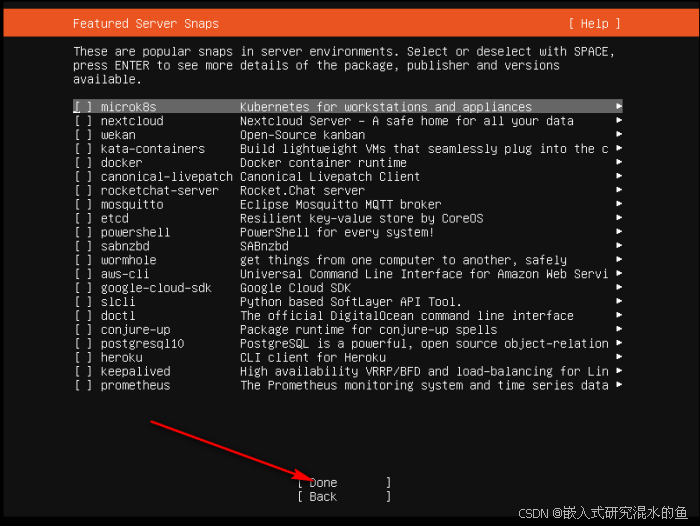Click 'SABnzbd' description text
The image size is (700, 527).
264,246
